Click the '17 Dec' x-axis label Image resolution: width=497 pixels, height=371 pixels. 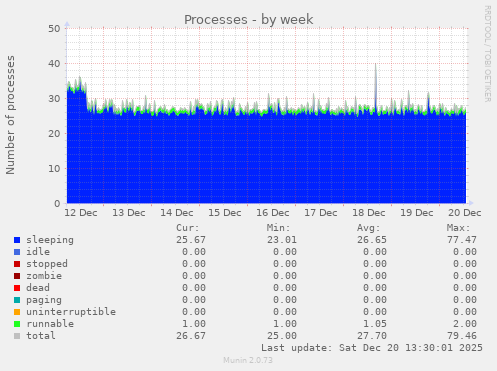pos(321,213)
